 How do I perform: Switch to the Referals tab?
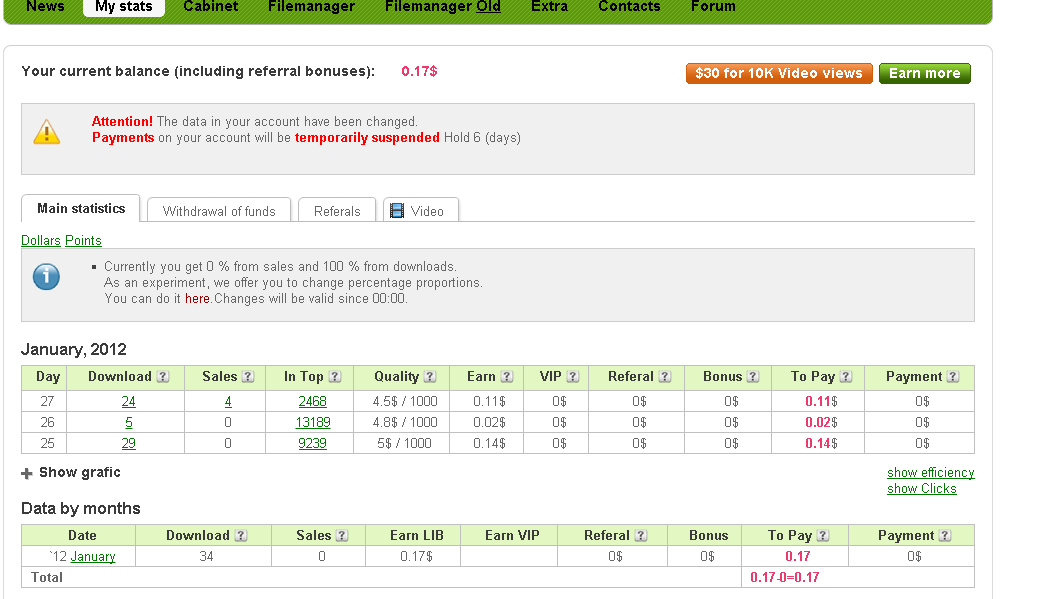point(337,211)
